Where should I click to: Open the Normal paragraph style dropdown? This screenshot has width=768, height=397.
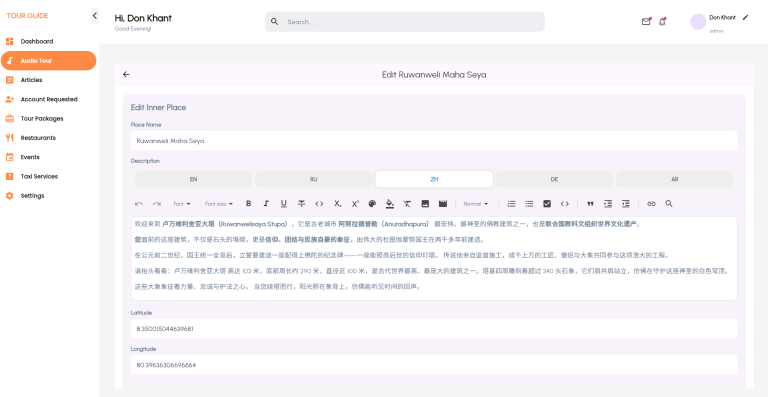pos(476,204)
